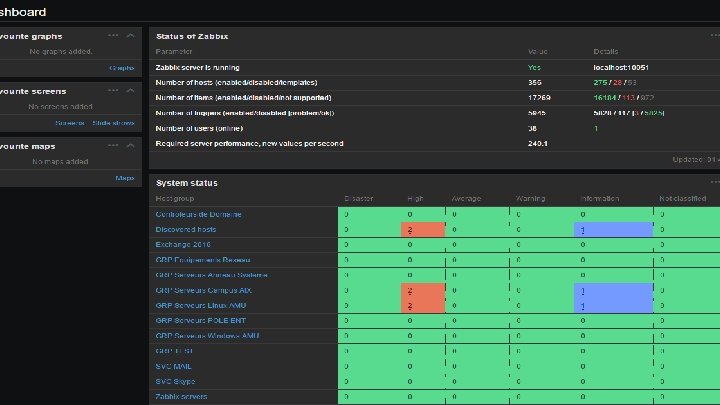Click High cell for GRP Serveurs Campus AIX
Viewport: 720px width, 405px height.
pyautogui.click(x=423, y=291)
